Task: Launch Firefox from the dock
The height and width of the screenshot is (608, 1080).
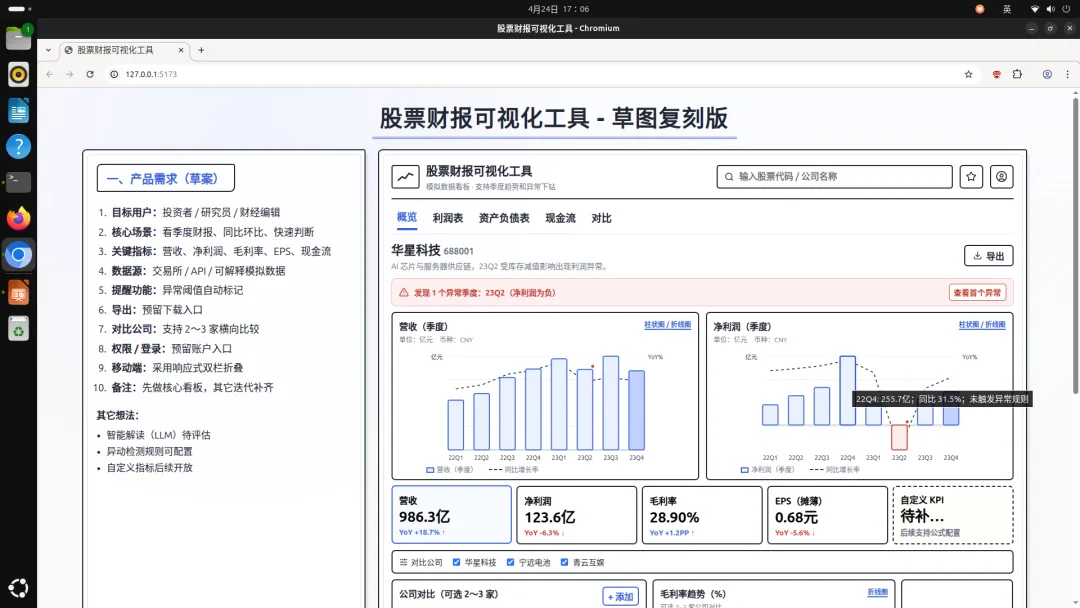Action: (19, 218)
